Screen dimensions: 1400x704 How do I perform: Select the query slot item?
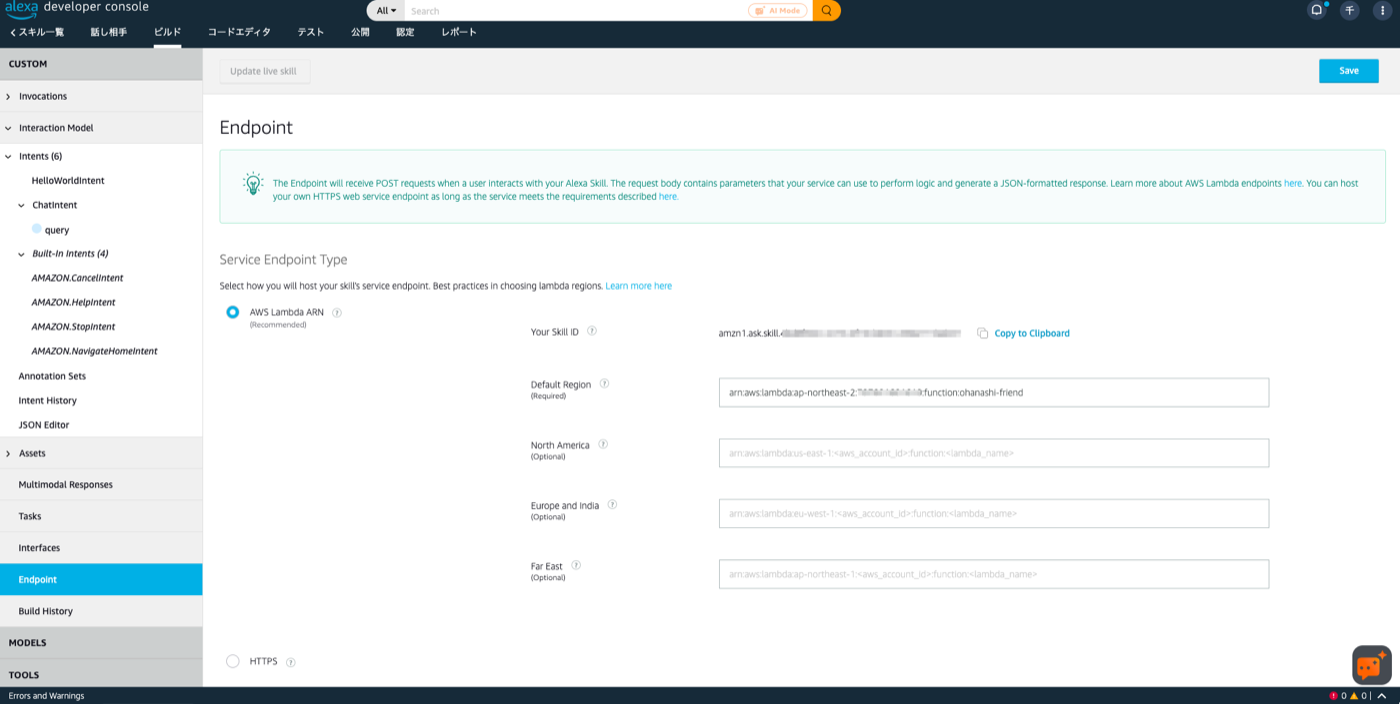57,230
